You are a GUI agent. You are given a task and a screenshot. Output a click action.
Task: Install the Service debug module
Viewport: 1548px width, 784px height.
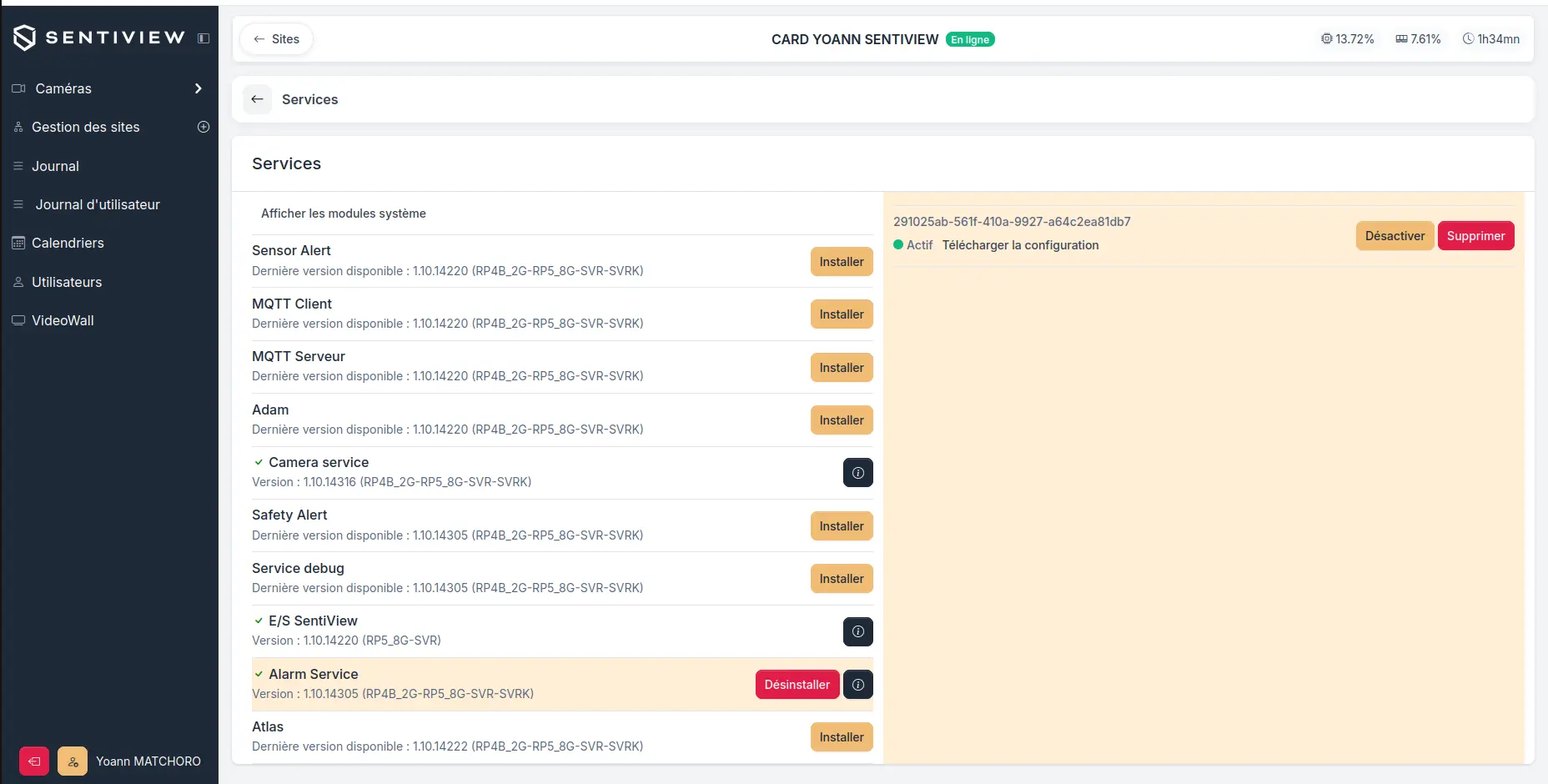pyautogui.click(x=842, y=579)
